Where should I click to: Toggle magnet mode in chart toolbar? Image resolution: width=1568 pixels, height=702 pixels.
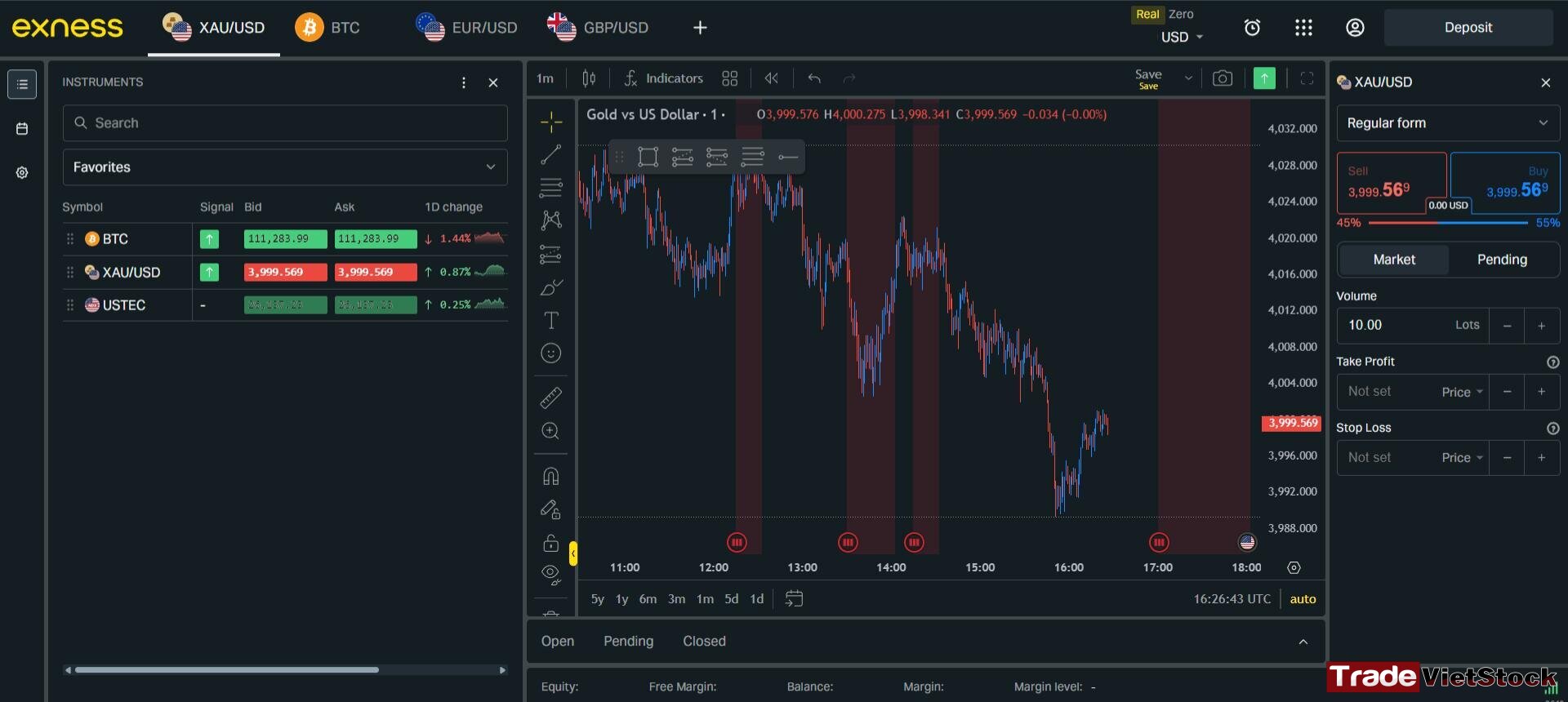click(551, 476)
